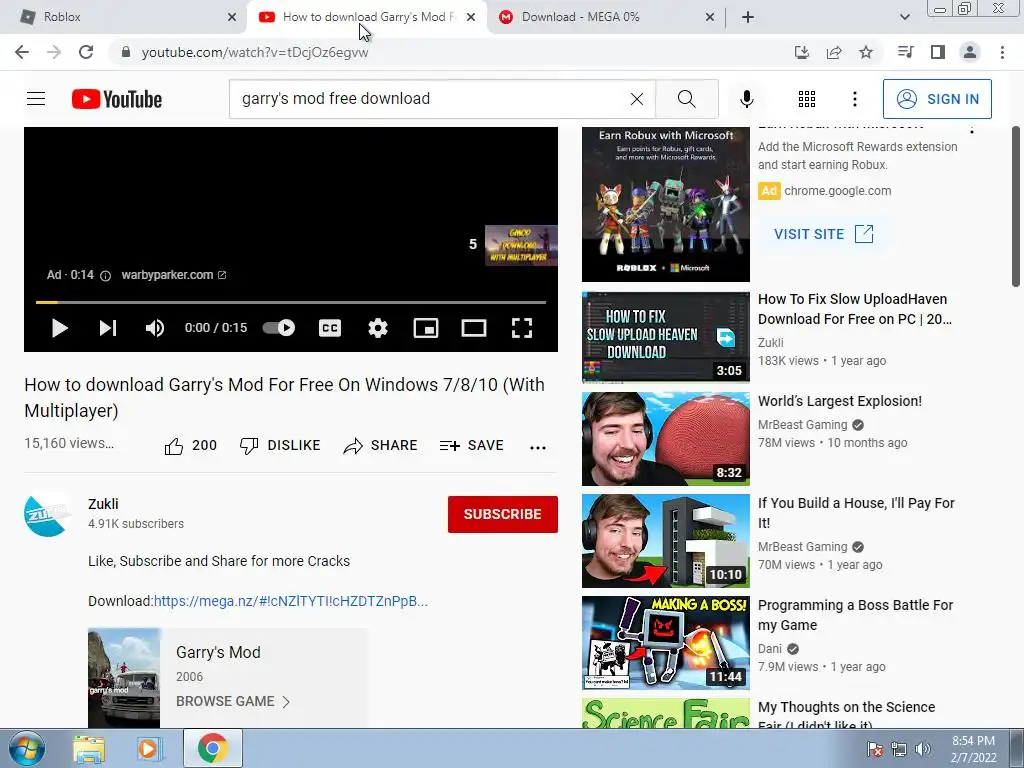Subscribe to the Zukli channel

502,514
